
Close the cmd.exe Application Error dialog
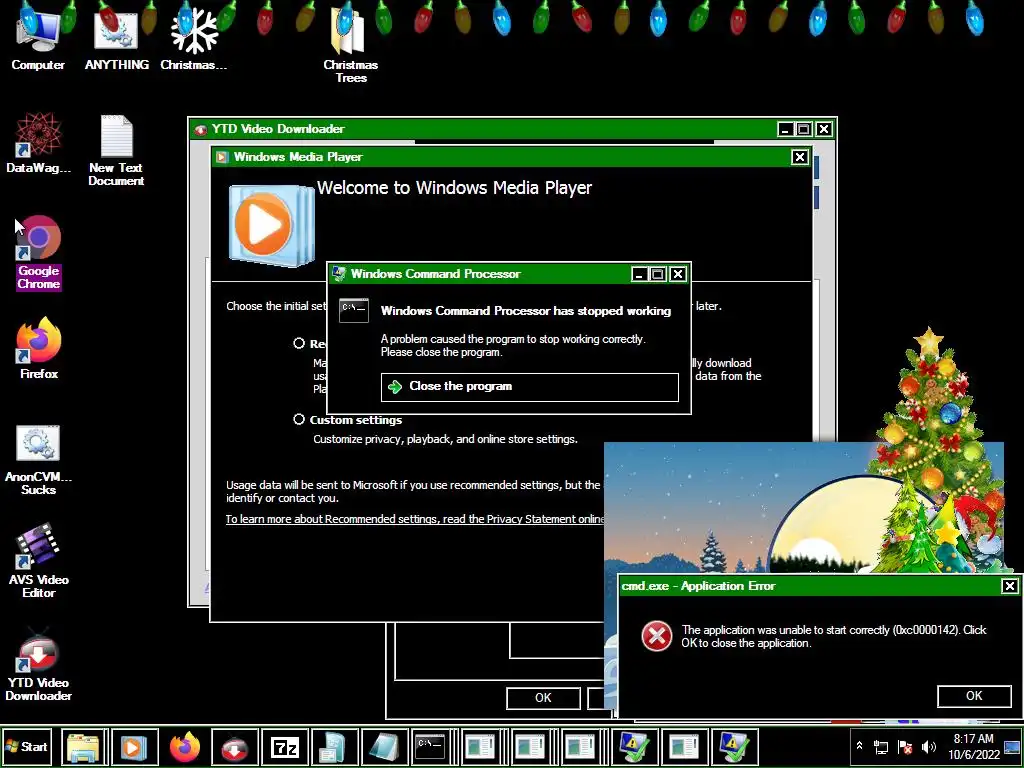tap(1010, 586)
